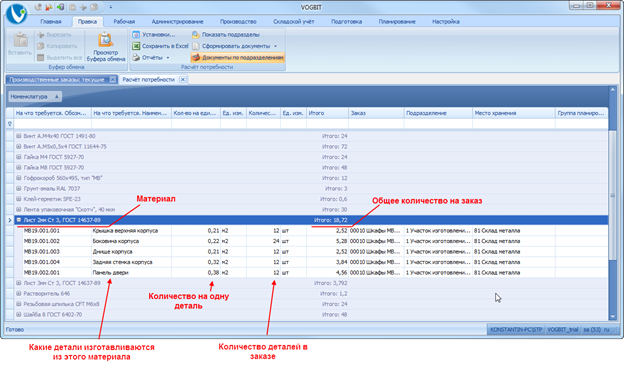The width and height of the screenshot is (624, 367).
Task: Click the Копировать copy icon
Action: (41, 46)
